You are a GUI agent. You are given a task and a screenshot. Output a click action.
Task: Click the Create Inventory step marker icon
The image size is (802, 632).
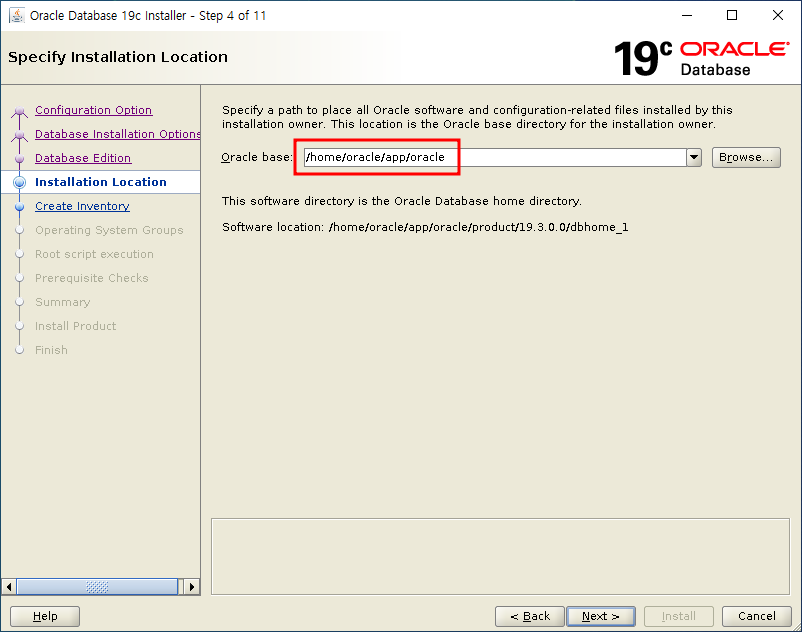[x=19, y=207]
